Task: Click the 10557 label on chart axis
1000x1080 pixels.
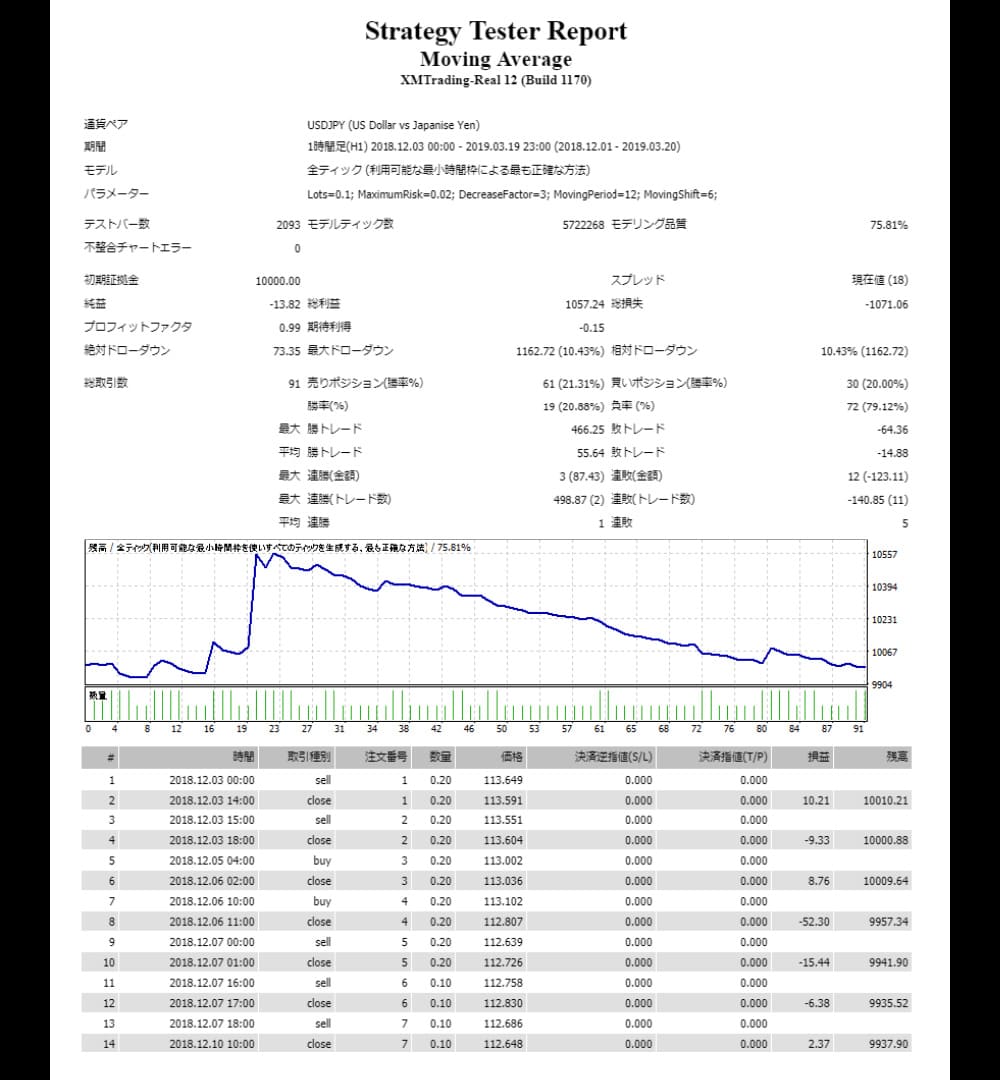Action: (x=884, y=554)
